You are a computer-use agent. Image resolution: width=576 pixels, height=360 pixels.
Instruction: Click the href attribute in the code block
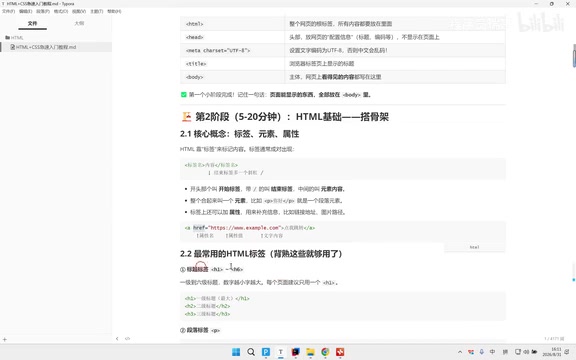tap(199, 228)
